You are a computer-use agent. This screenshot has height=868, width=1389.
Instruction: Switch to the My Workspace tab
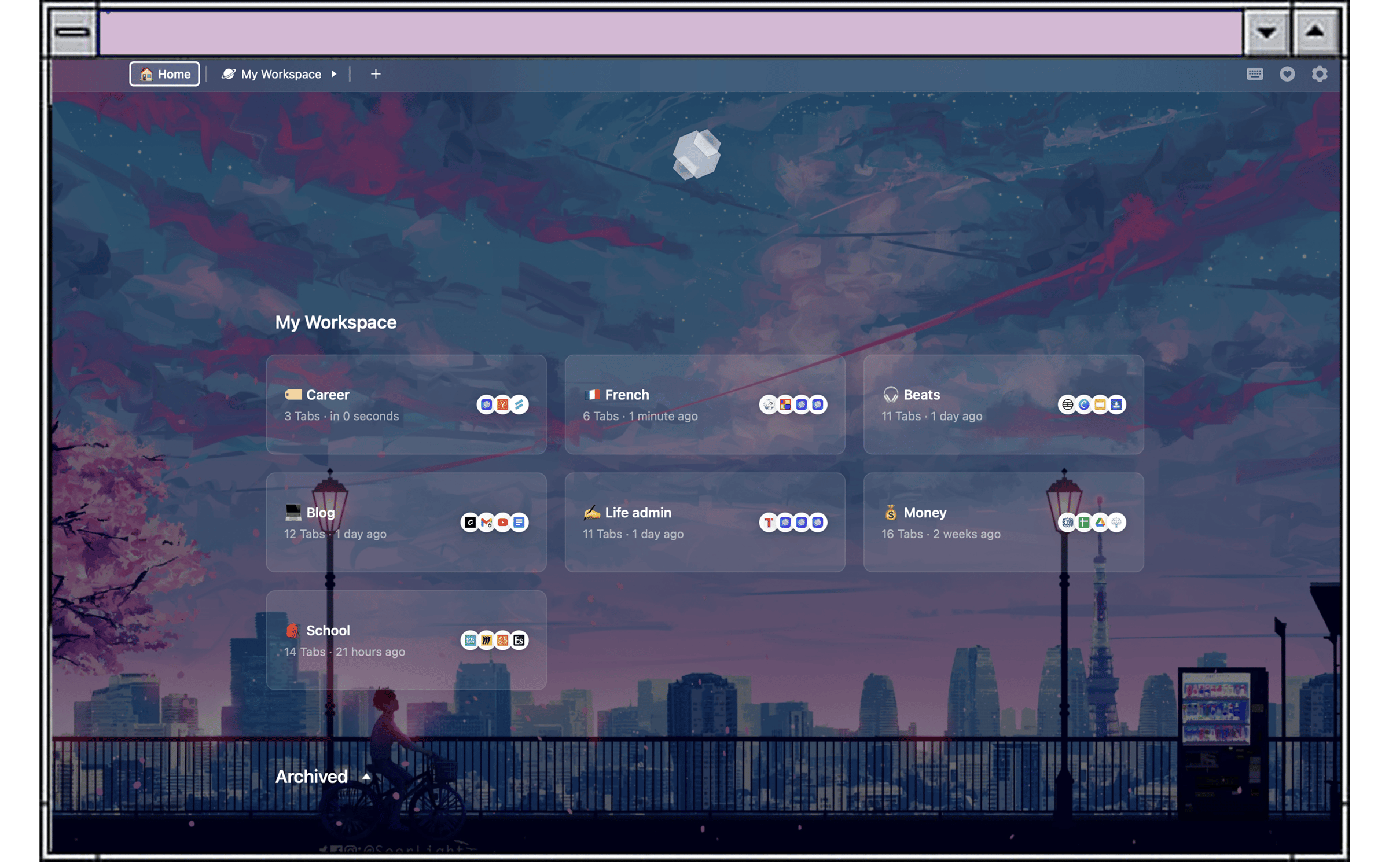pos(271,74)
